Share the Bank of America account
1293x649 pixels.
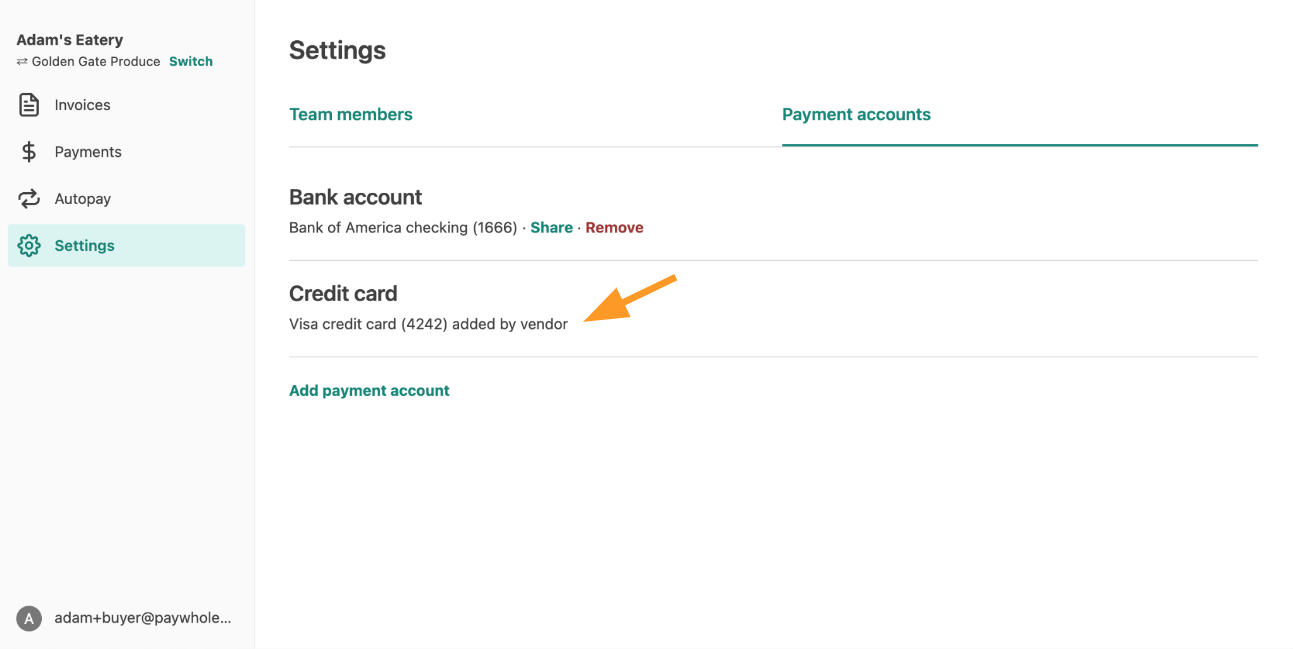click(x=551, y=228)
